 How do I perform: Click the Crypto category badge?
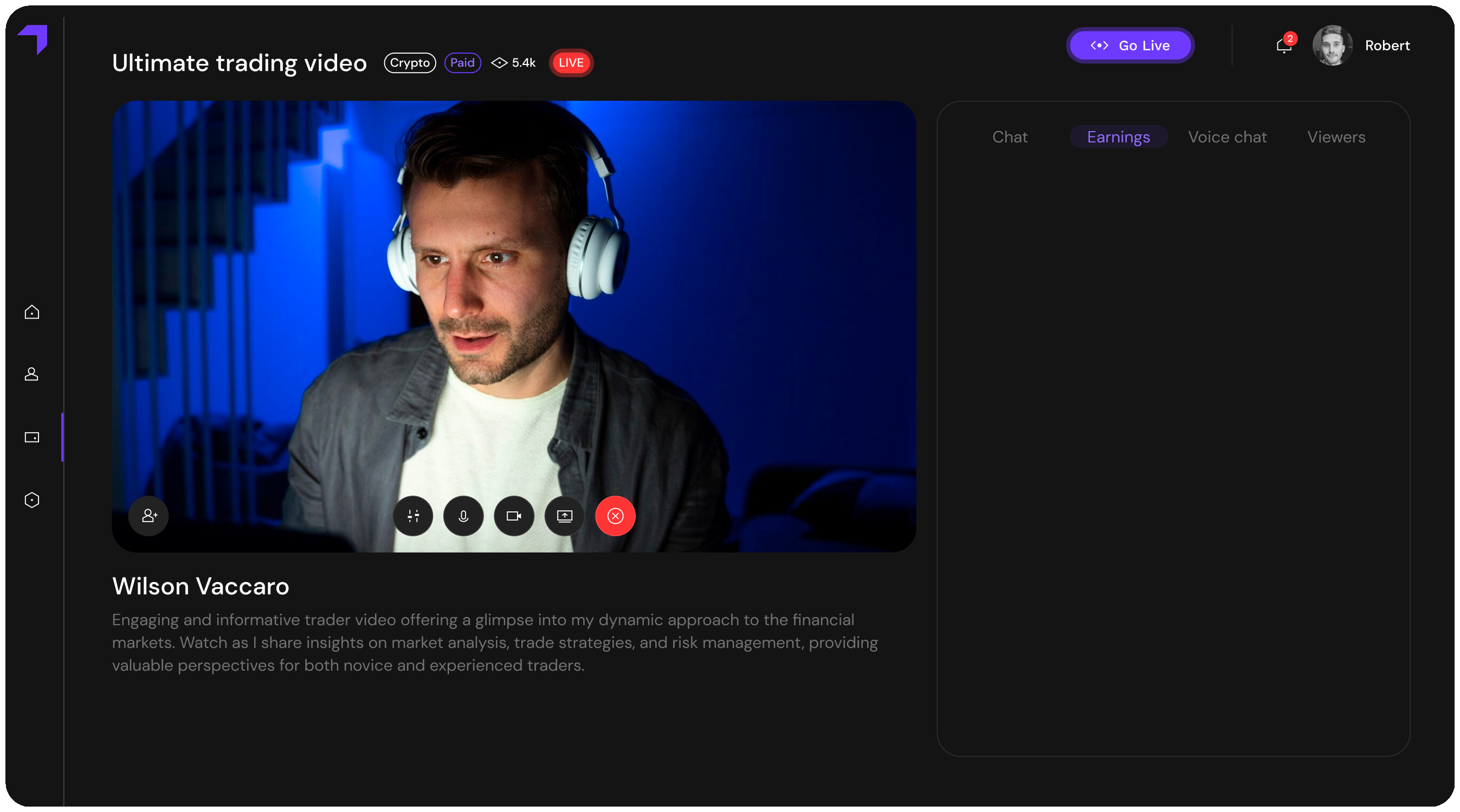(409, 63)
